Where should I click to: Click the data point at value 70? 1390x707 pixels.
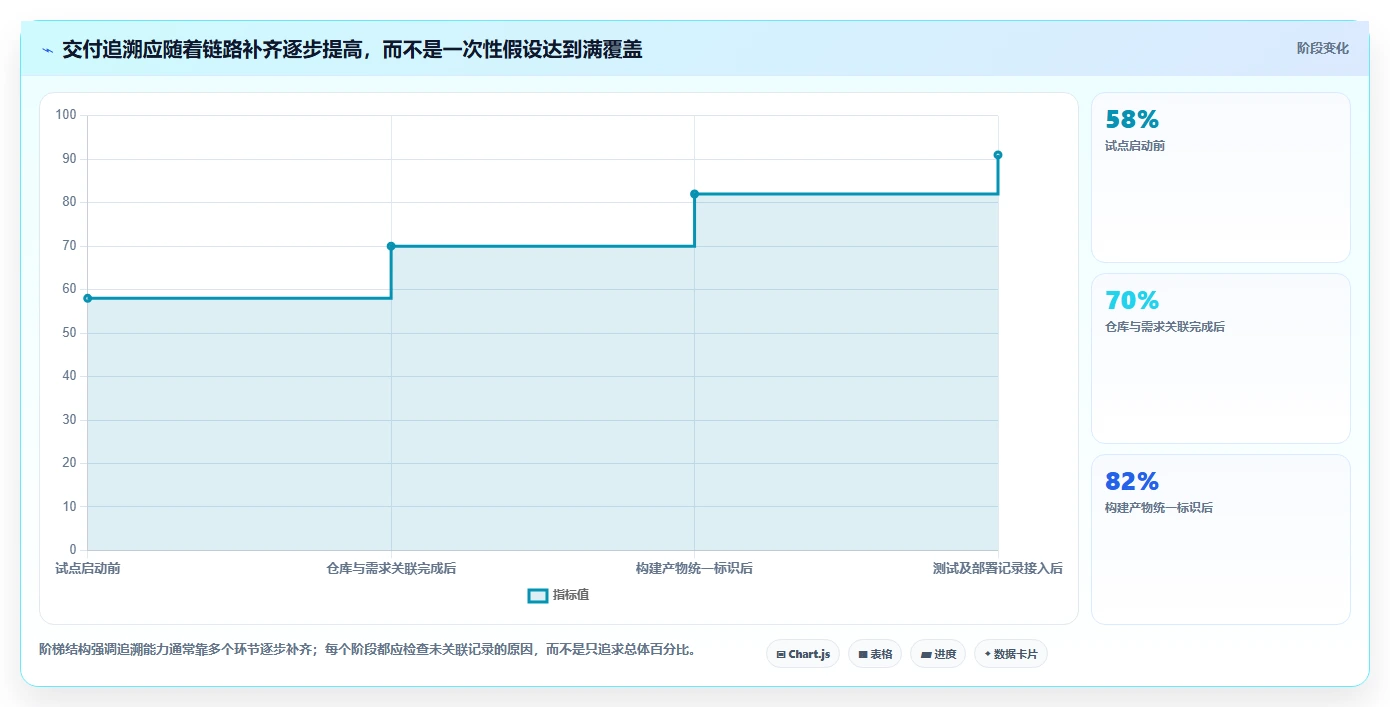click(x=391, y=246)
